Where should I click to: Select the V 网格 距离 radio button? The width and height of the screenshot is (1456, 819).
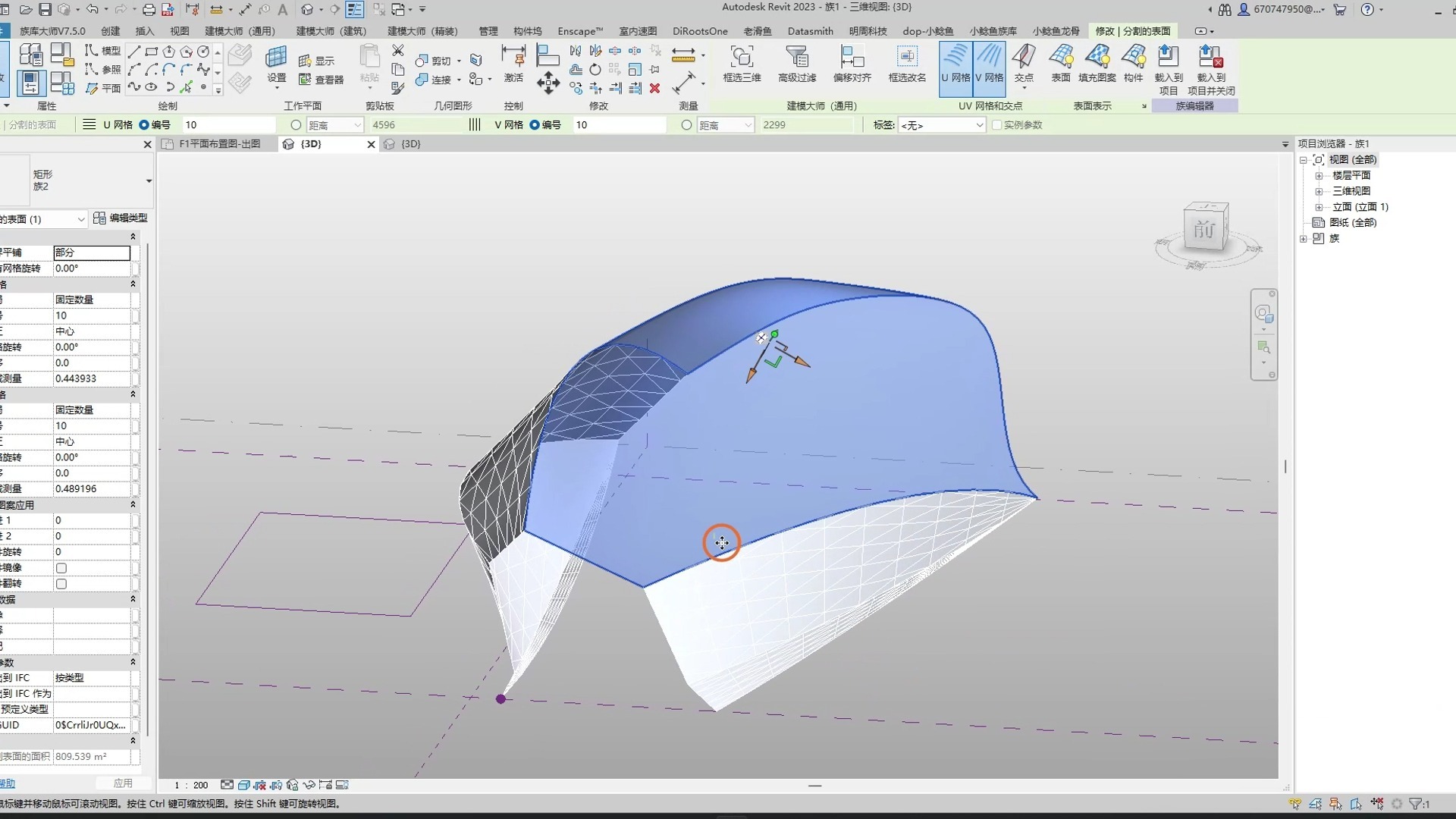(686, 125)
